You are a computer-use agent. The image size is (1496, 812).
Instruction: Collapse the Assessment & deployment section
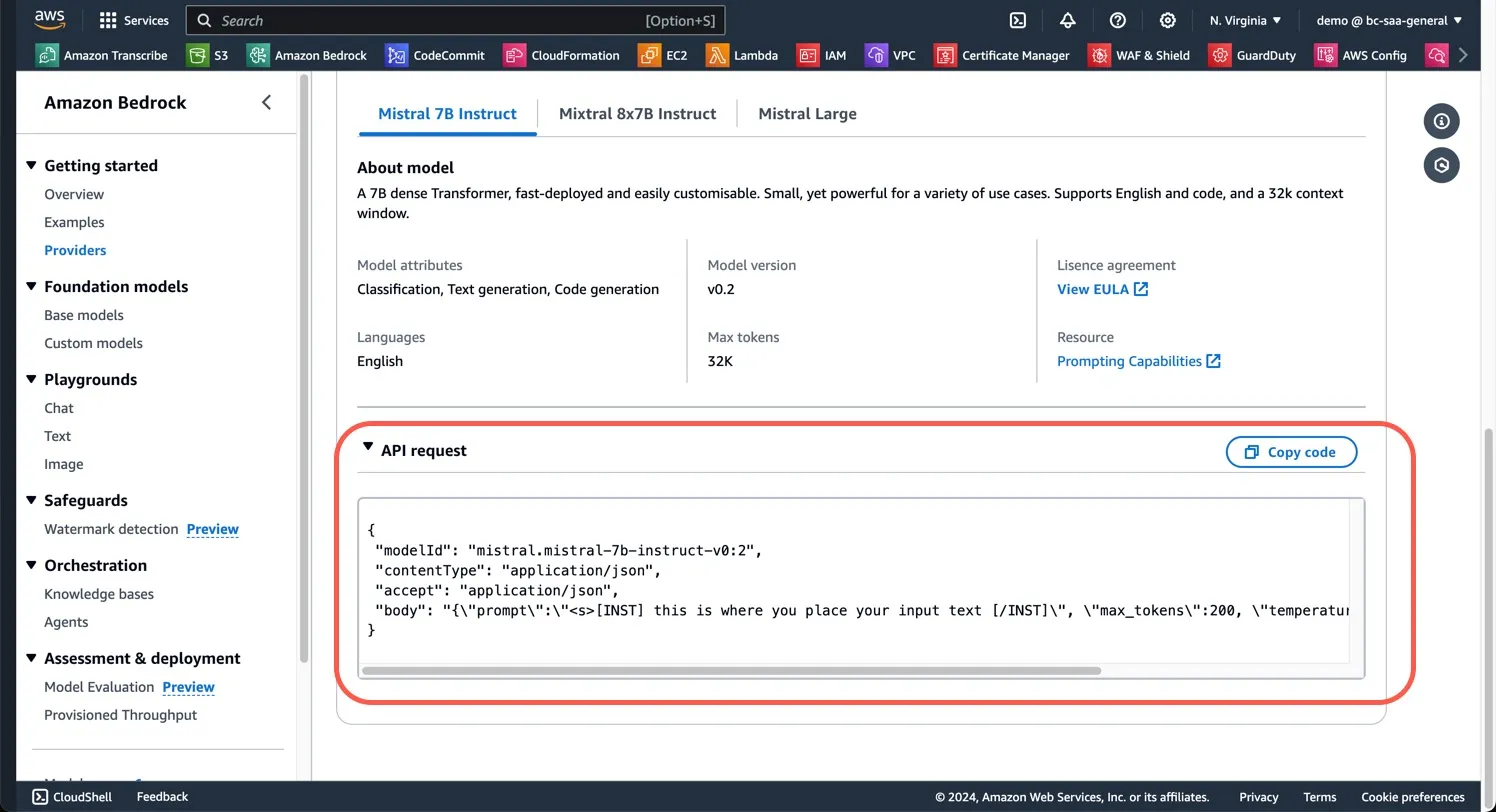pyautogui.click(x=31, y=658)
